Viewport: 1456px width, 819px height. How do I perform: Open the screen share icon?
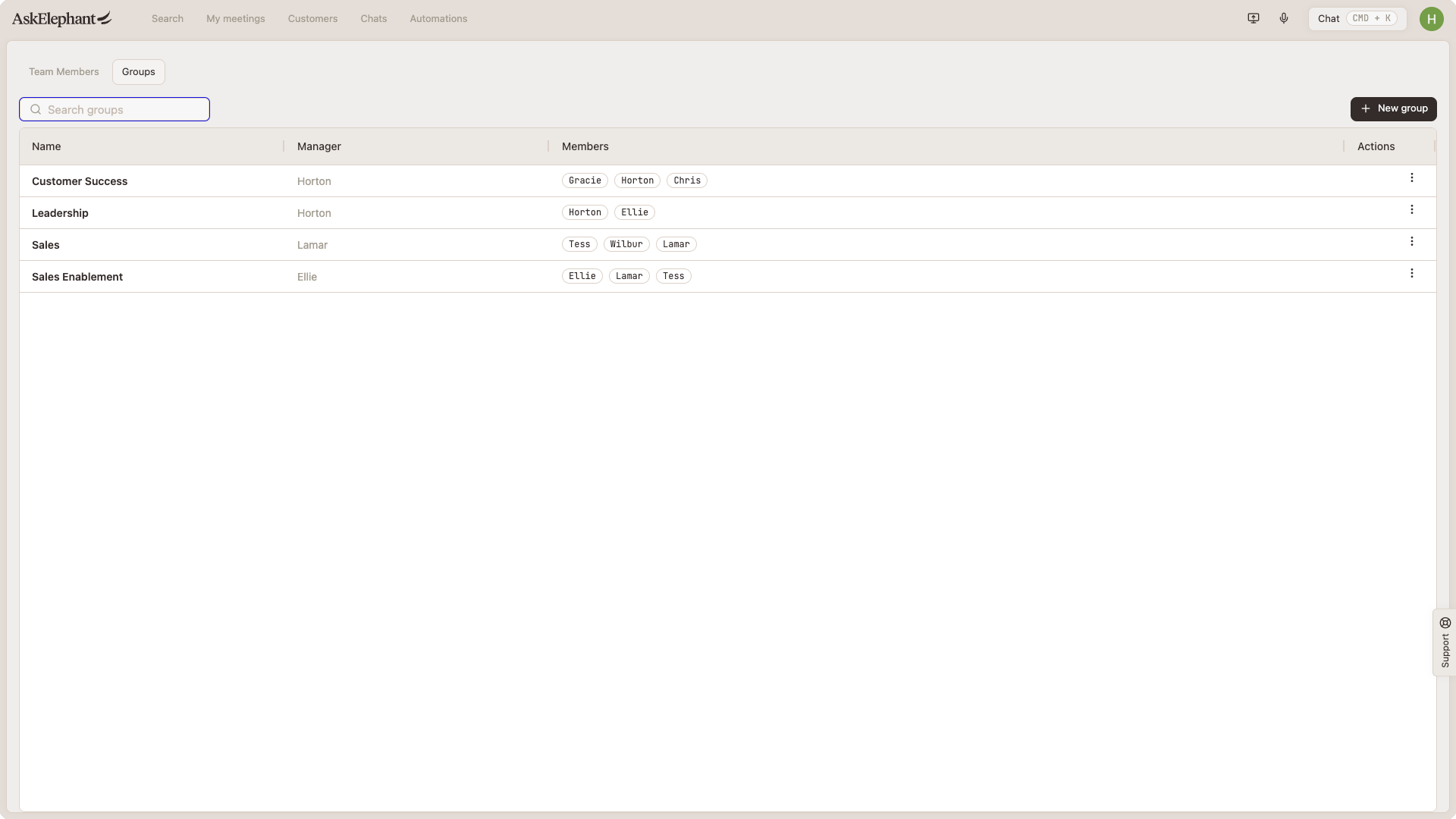point(1254,18)
